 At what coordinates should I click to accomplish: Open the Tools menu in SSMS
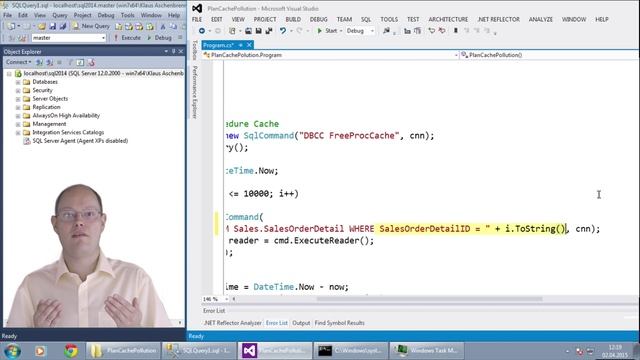[127, 15]
